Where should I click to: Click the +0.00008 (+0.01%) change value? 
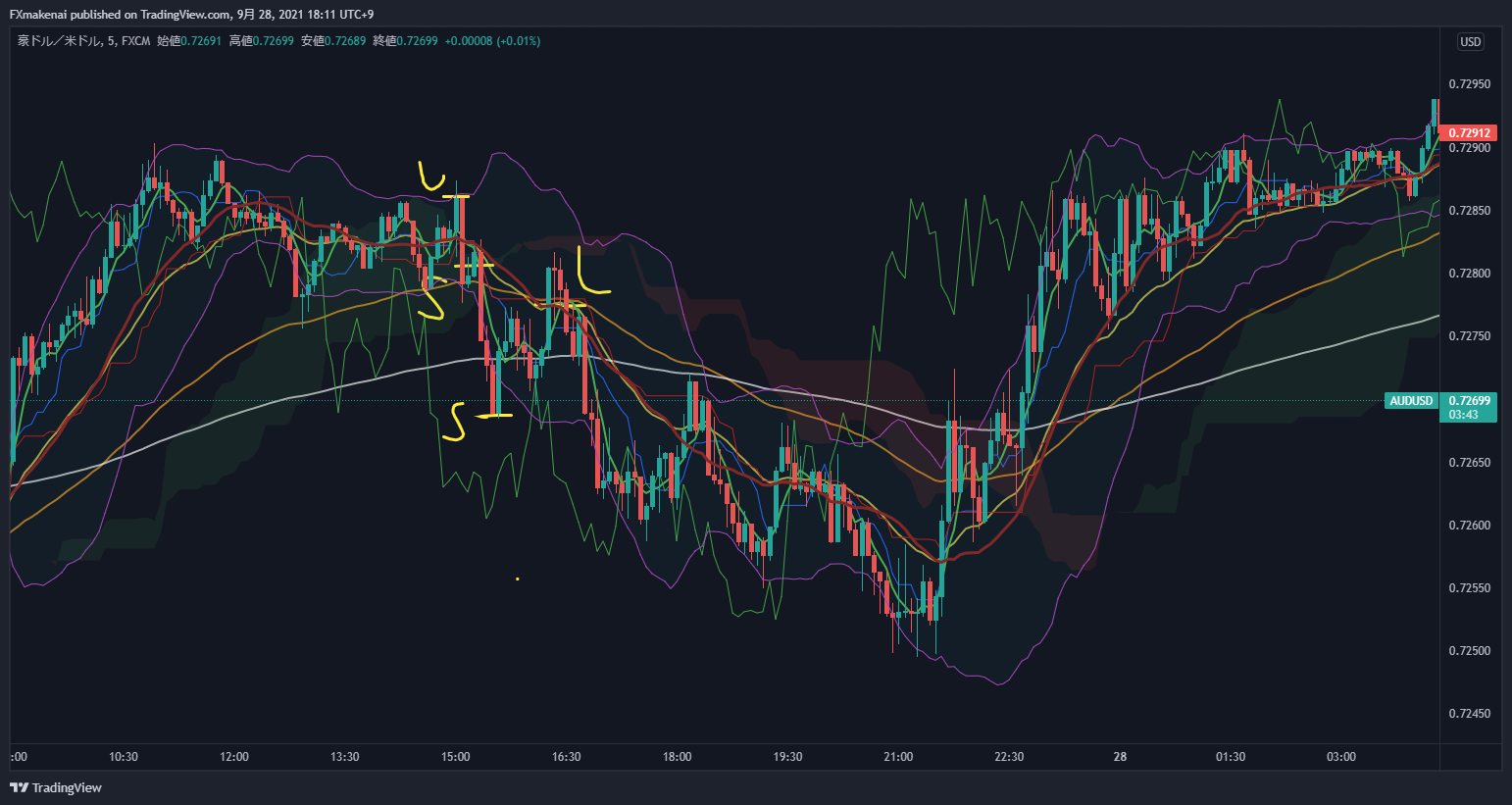pyautogui.click(x=492, y=41)
